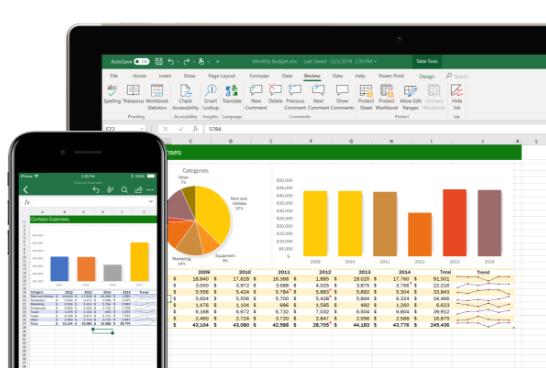Open the more options ellipsis on phone

coord(150,190)
